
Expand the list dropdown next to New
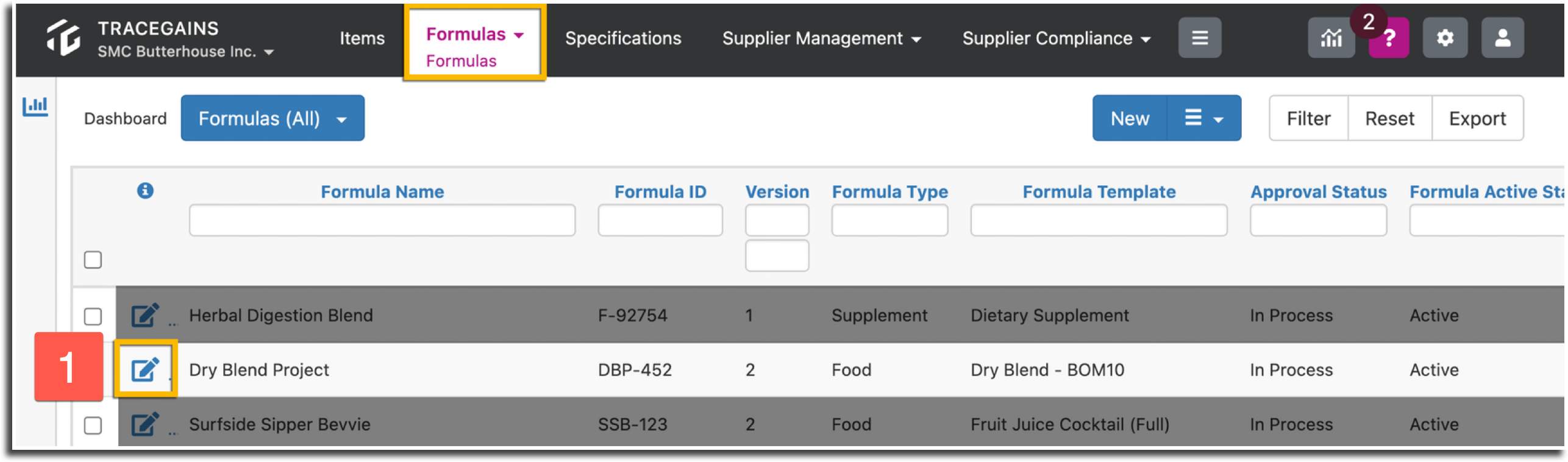point(1203,118)
